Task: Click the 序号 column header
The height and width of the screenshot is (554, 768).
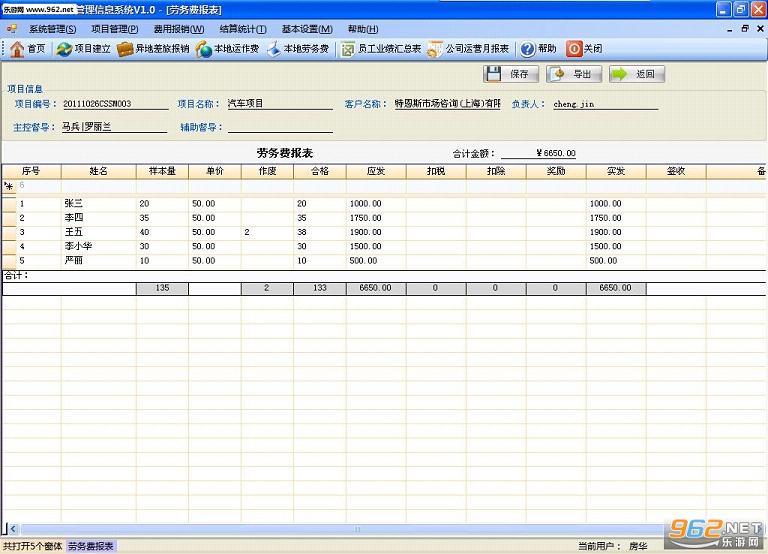Action: pos(31,171)
